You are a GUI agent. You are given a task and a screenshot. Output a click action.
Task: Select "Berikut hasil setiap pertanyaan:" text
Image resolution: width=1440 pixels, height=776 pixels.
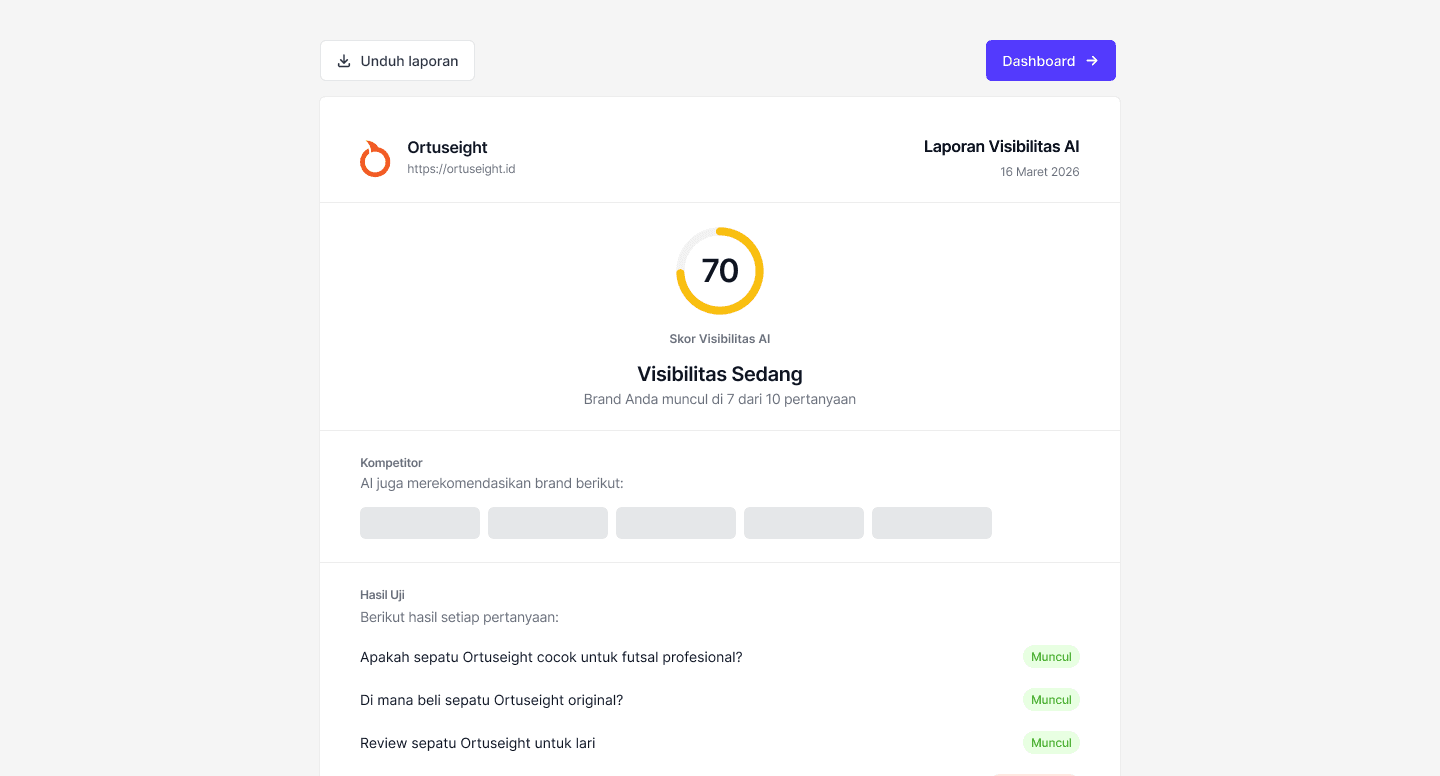point(459,617)
